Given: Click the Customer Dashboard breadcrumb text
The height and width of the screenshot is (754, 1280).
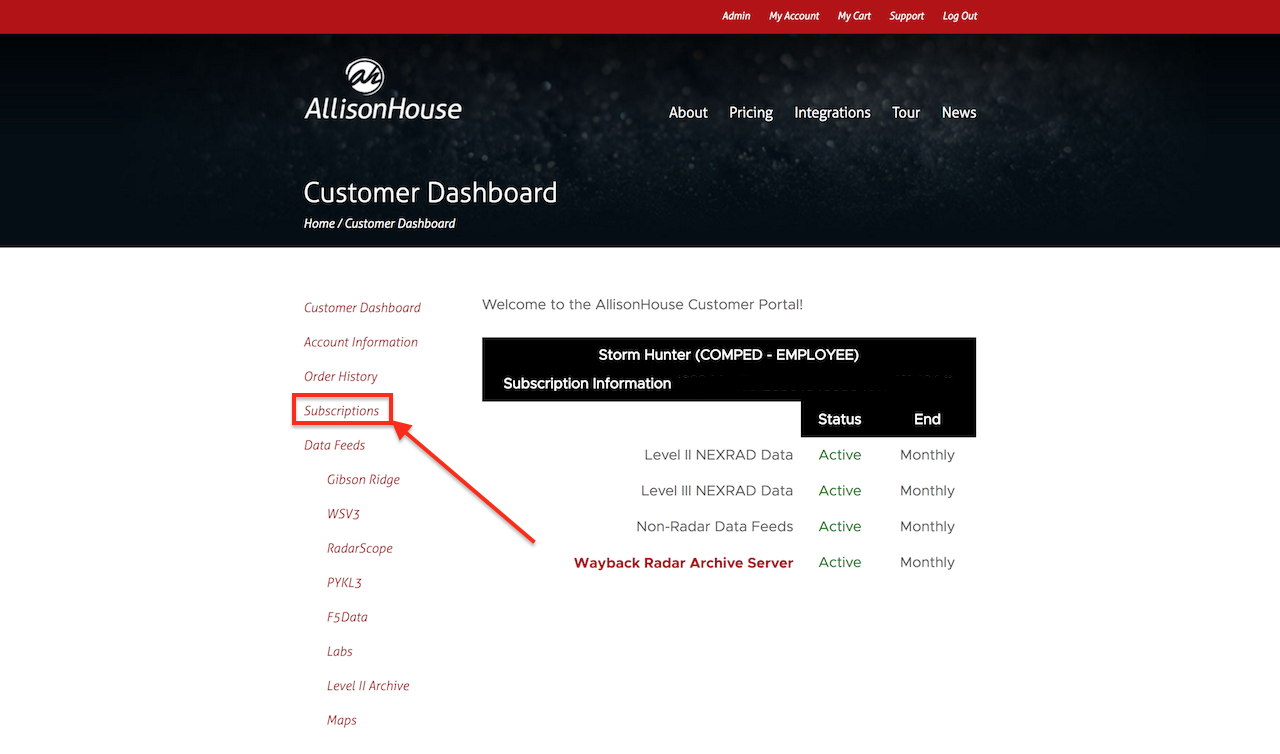Looking at the screenshot, I should pyautogui.click(x=400, y=224).
